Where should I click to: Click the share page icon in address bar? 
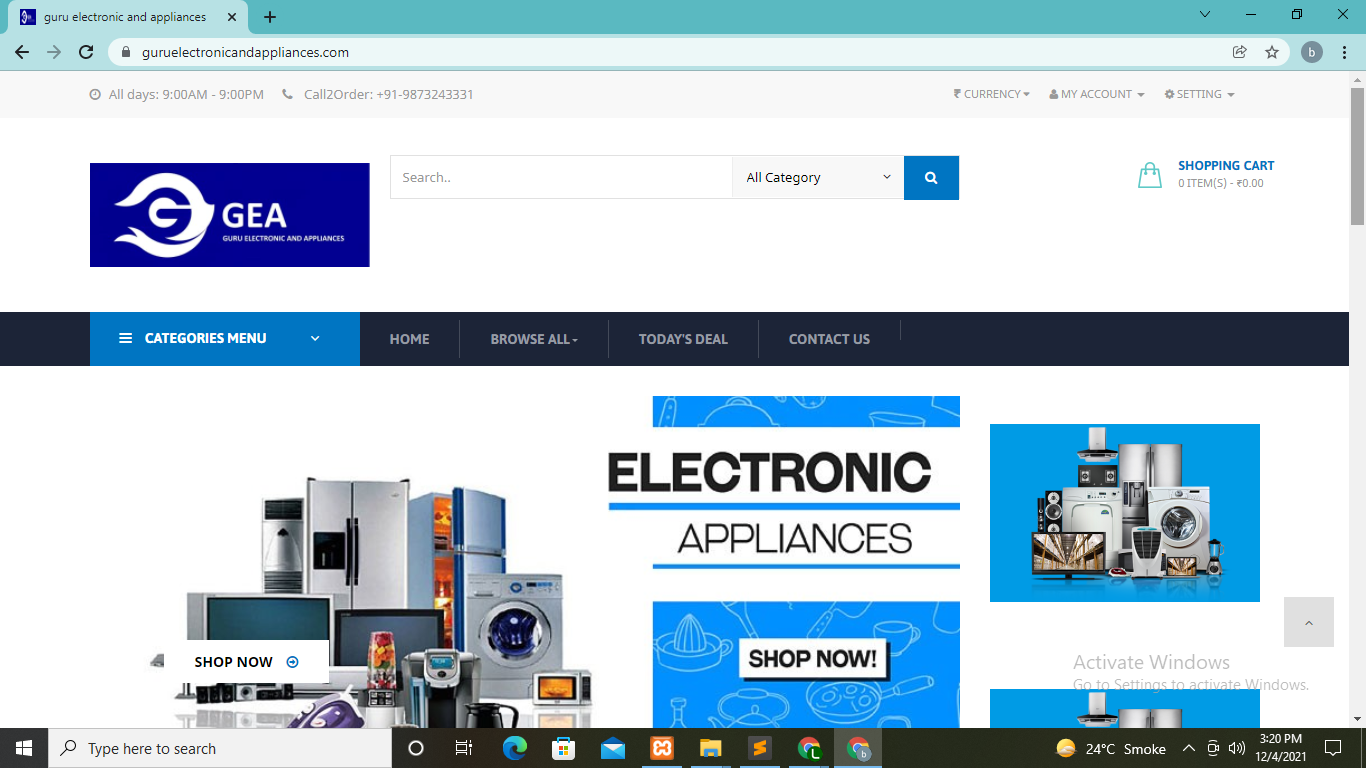tap(1239, 52)
